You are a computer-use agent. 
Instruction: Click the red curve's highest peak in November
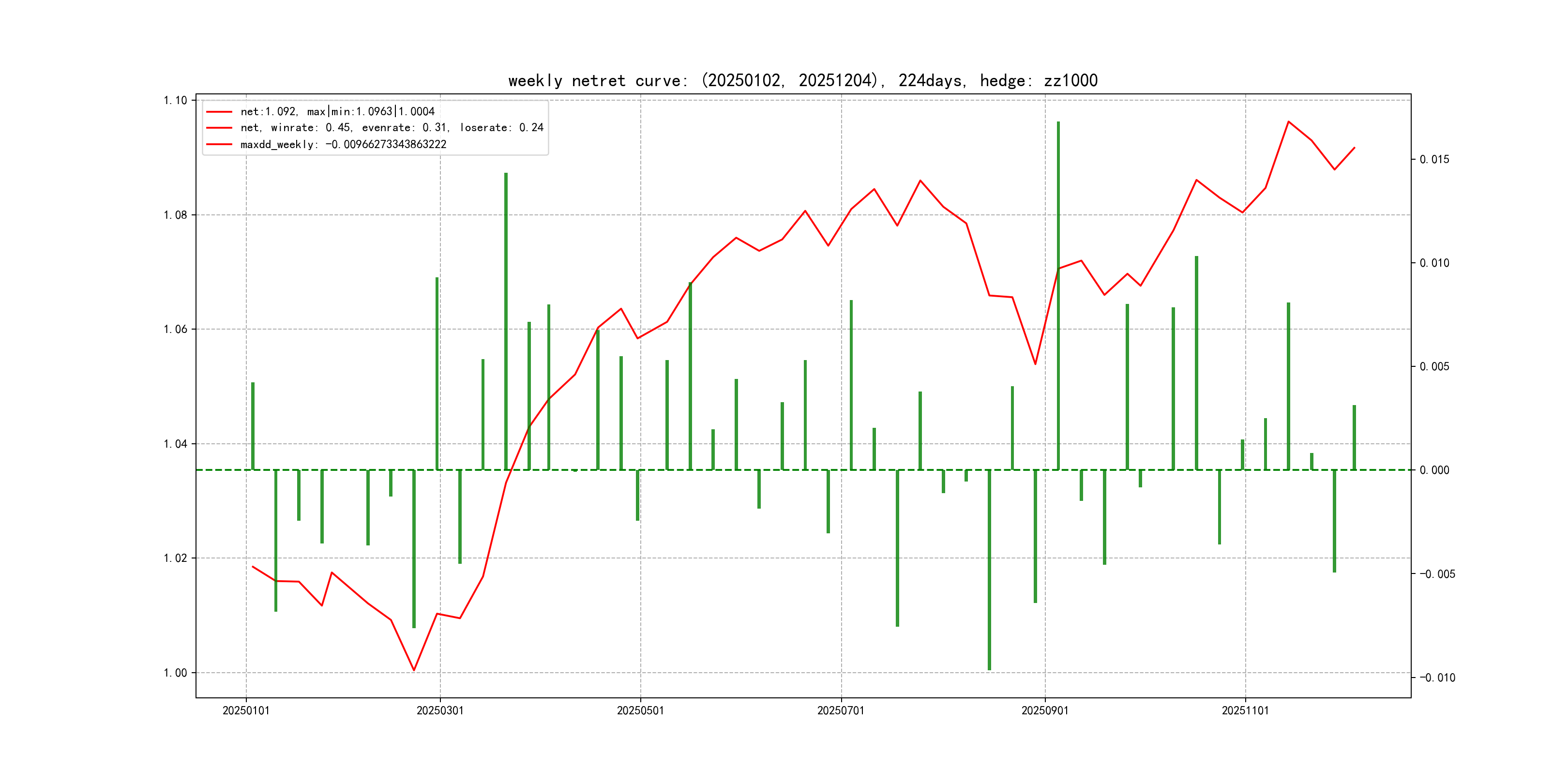tap(1288, 122)
